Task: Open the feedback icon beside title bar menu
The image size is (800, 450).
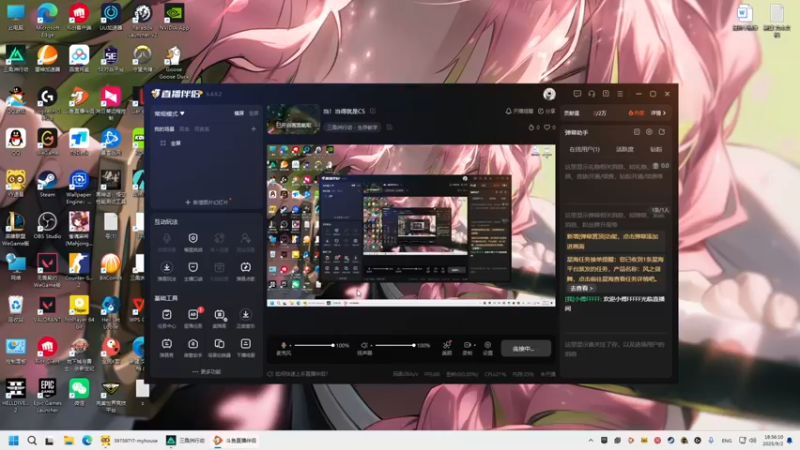Action: tap(606, 94)
